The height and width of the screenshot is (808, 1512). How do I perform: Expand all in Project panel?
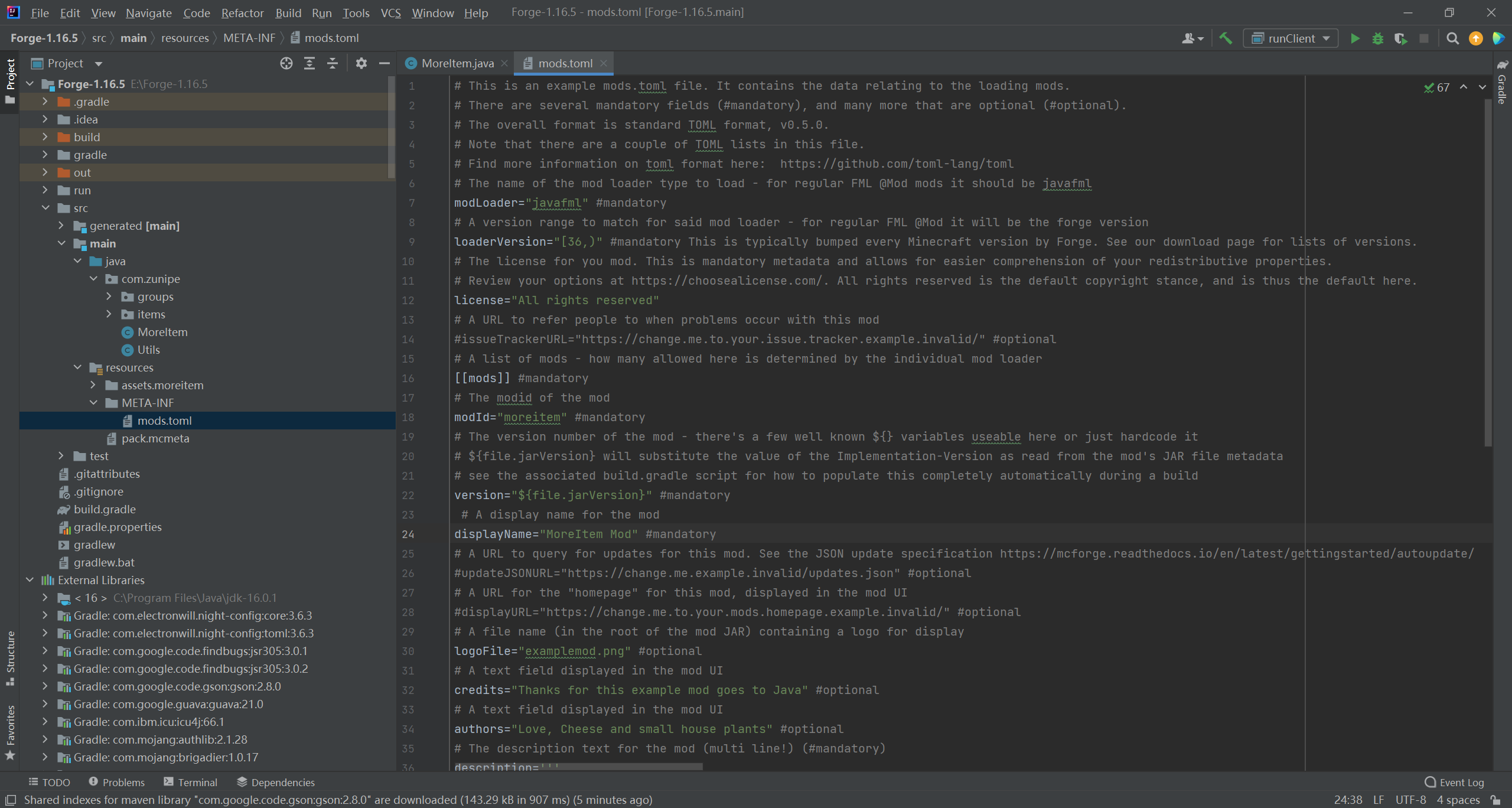coord(309,63)
